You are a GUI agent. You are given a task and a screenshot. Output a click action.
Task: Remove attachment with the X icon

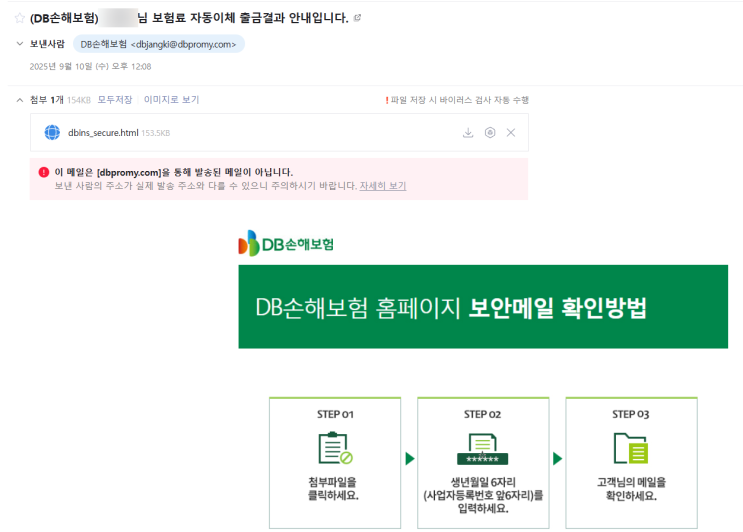point(511,133)
